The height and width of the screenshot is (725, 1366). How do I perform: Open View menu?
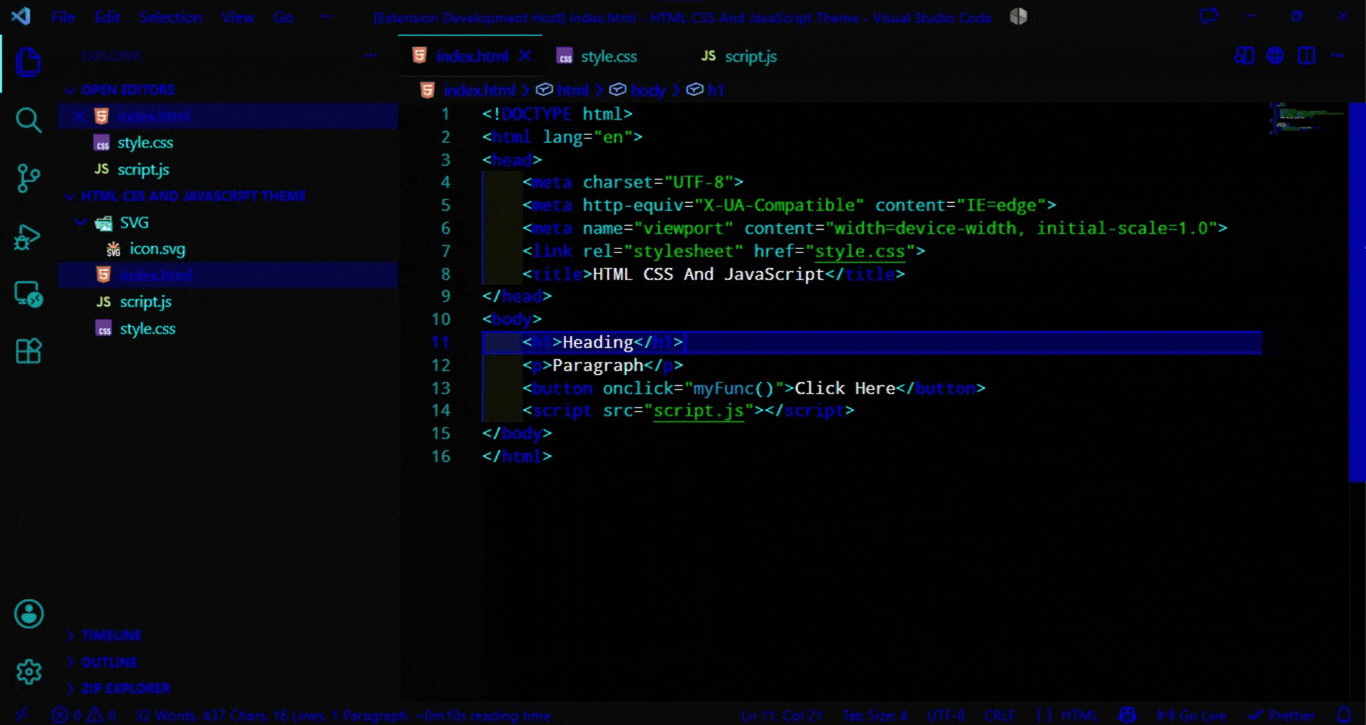click(237, 17)
